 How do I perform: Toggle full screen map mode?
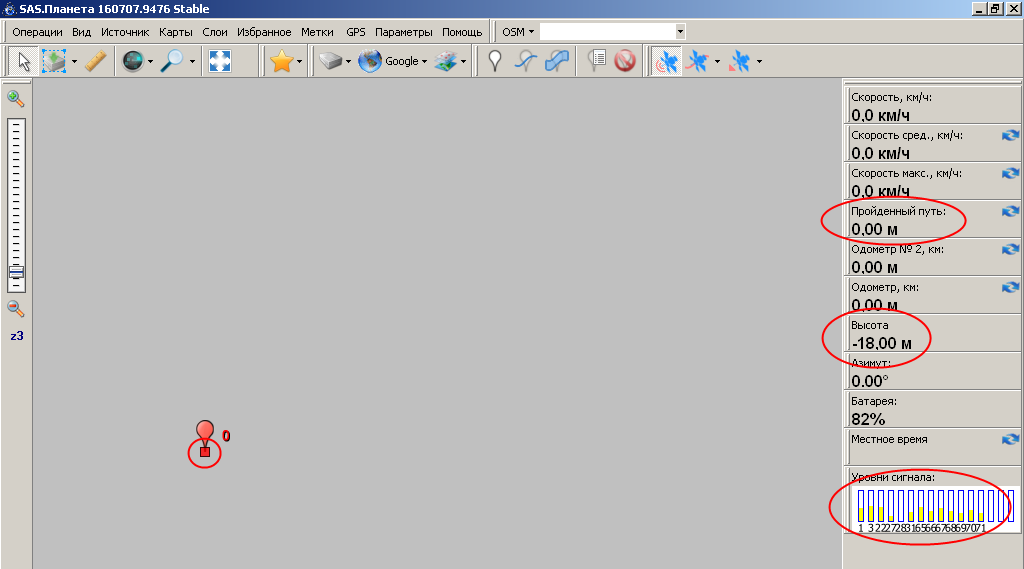pyautogui.click(x=219, y=62)
